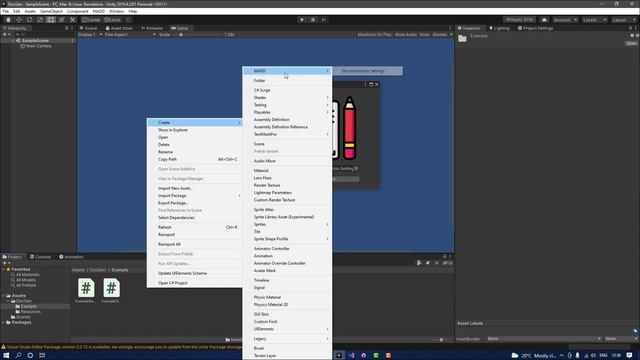Select the Resources folder in Project tree
The width and height of the screenshot is (640, 360).
pos(31,311)
